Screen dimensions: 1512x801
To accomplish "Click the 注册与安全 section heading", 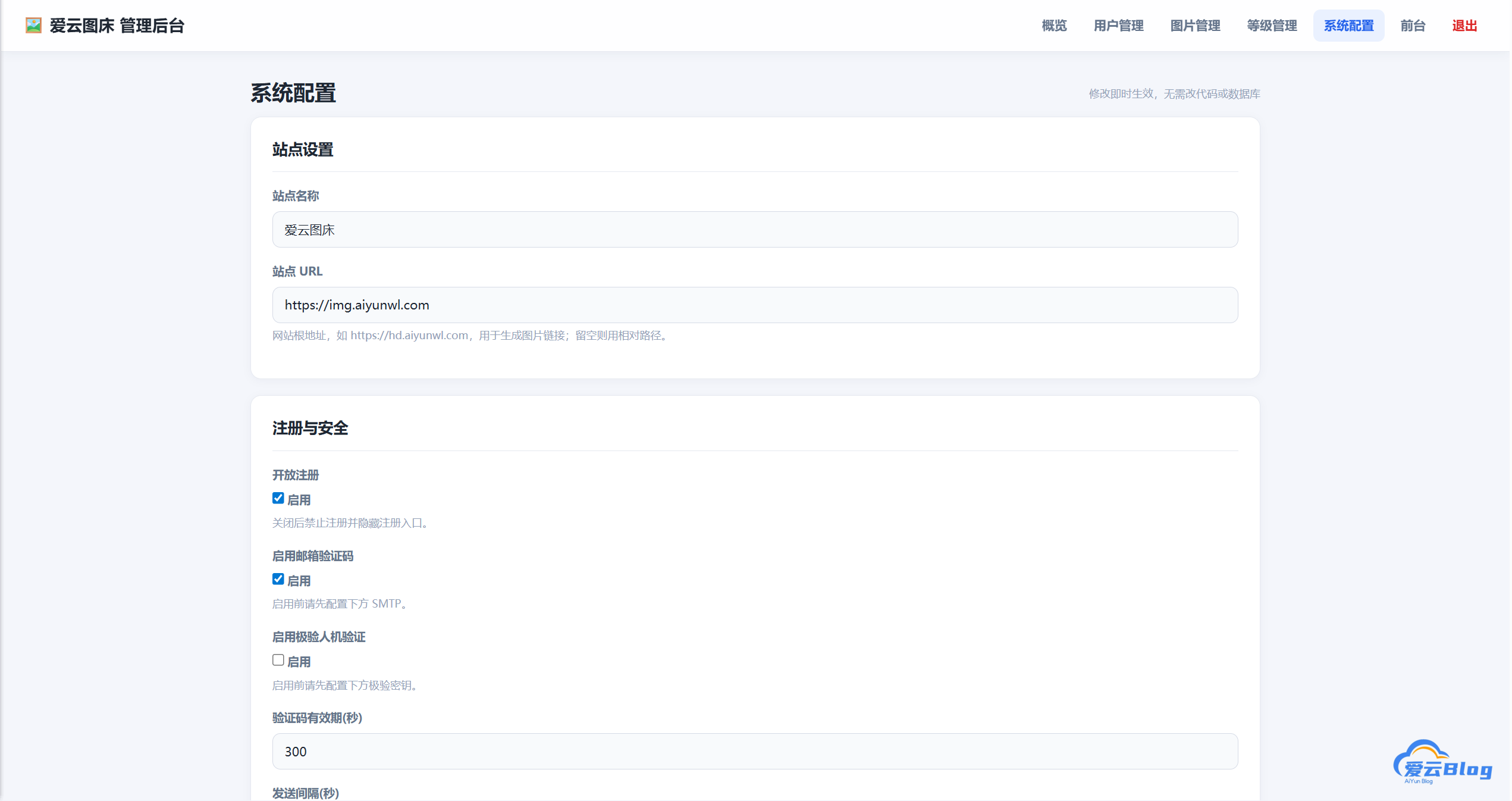I will (310, 428).
